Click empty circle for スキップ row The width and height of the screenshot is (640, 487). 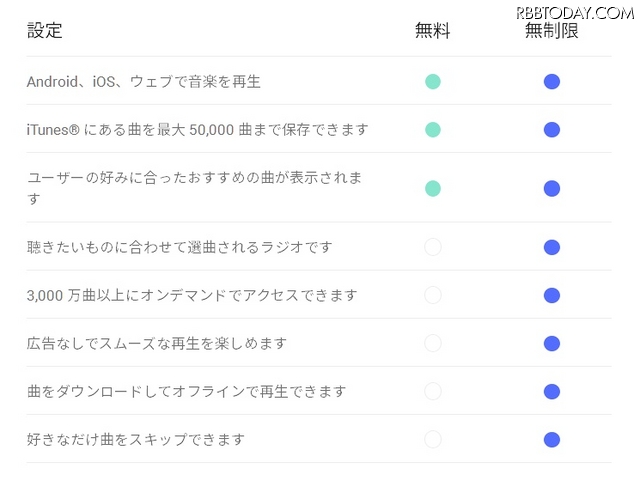[x=433, y=440]
